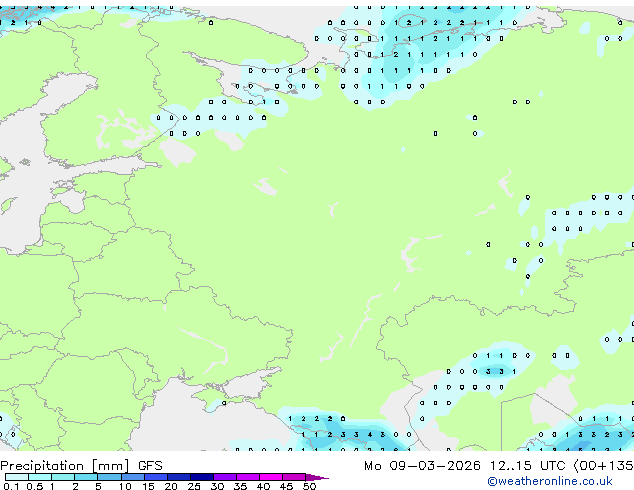Select the 20–25 mm dark blue swatch
The image size is (634, 490).
click(179, 477)
